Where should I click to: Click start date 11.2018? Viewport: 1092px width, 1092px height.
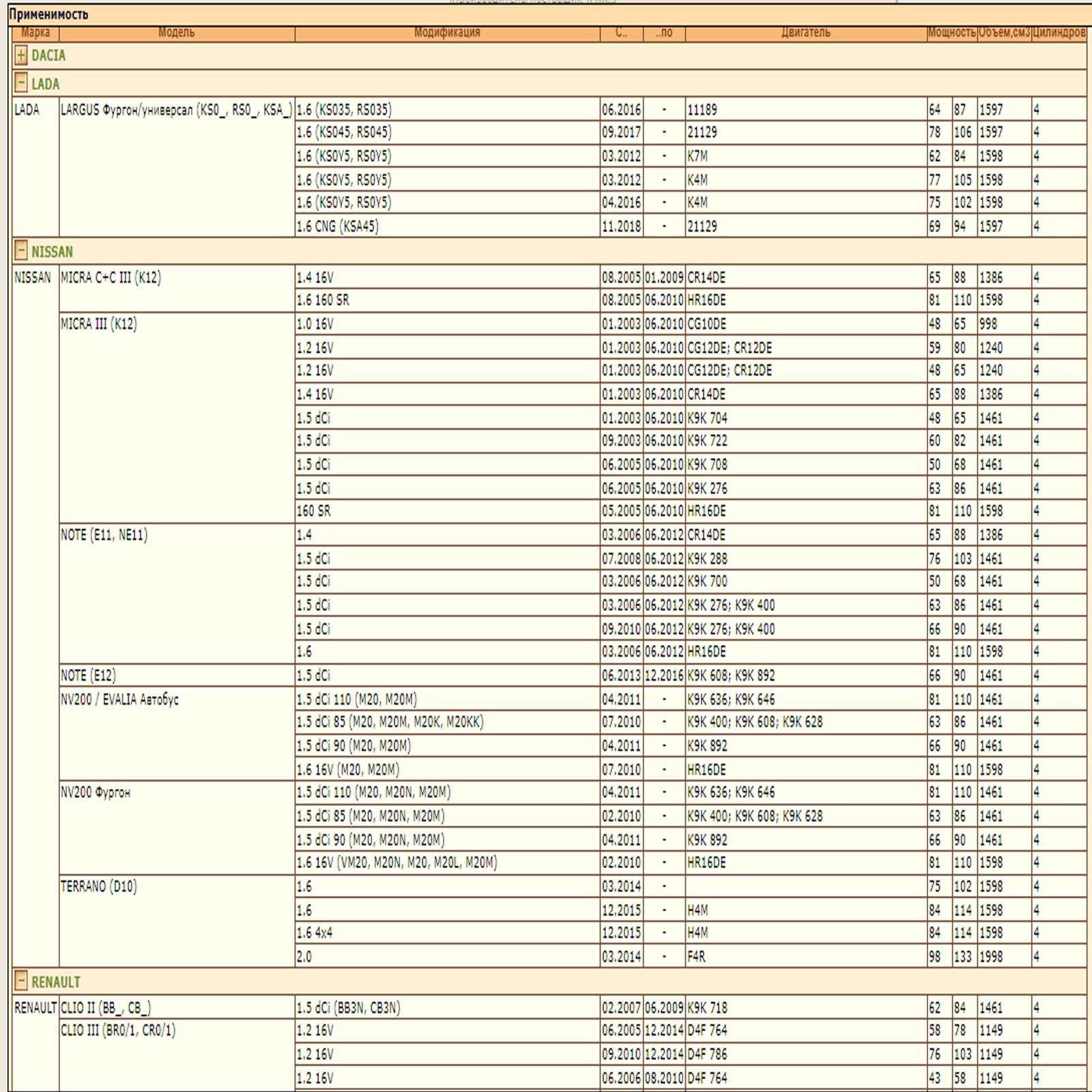(621, 226)
